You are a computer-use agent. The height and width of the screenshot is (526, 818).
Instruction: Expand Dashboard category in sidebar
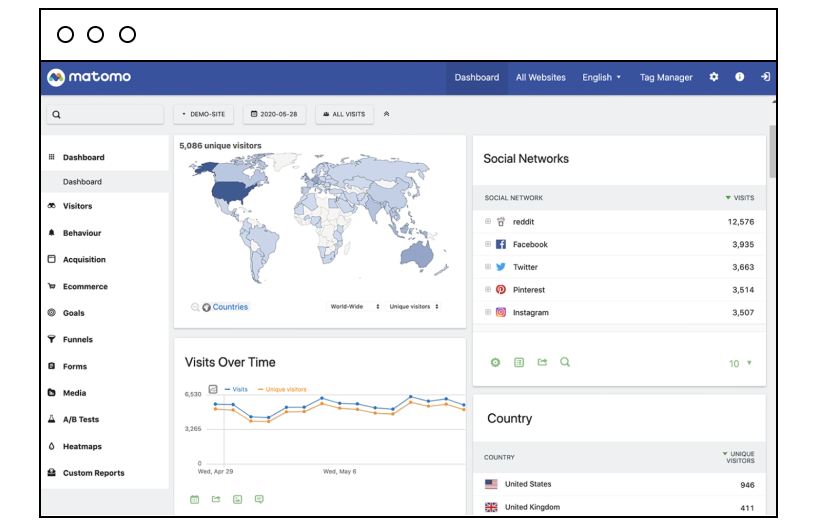[x=83, y=157]
